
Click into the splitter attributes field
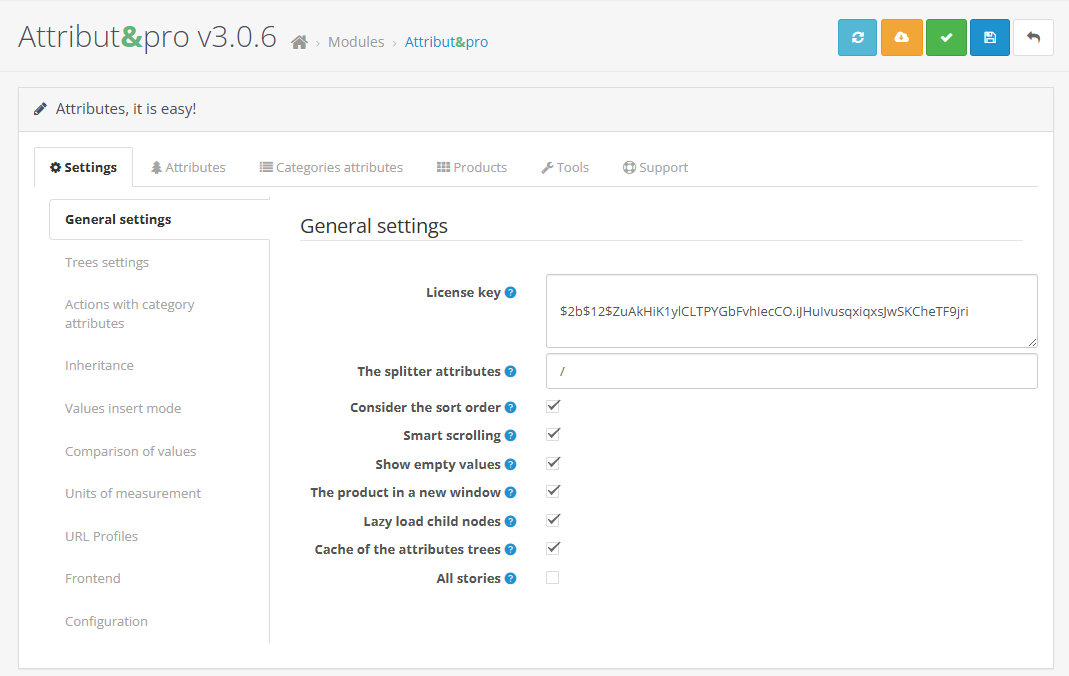791,371
